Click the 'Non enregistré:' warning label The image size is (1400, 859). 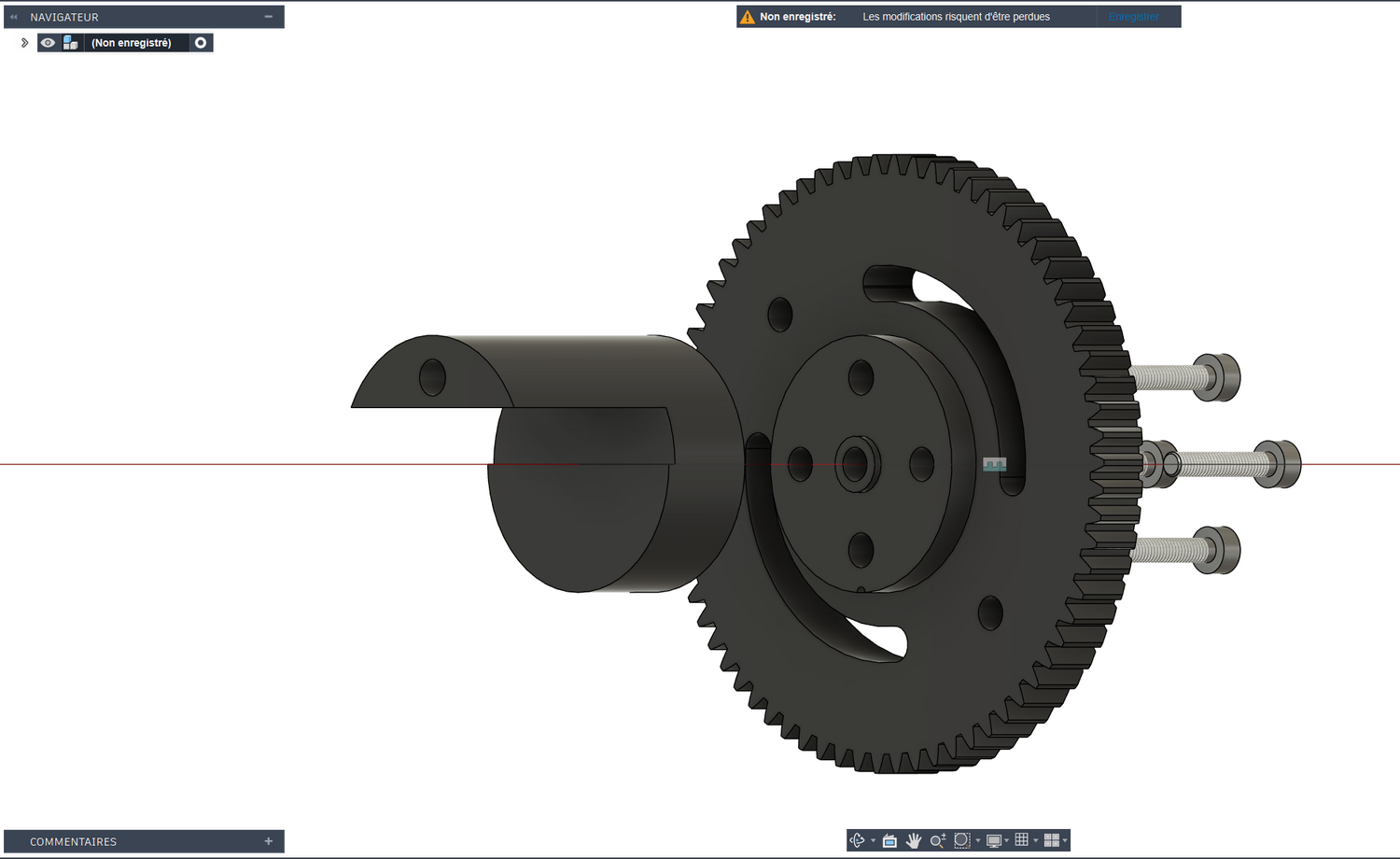(x=798, y=17)
